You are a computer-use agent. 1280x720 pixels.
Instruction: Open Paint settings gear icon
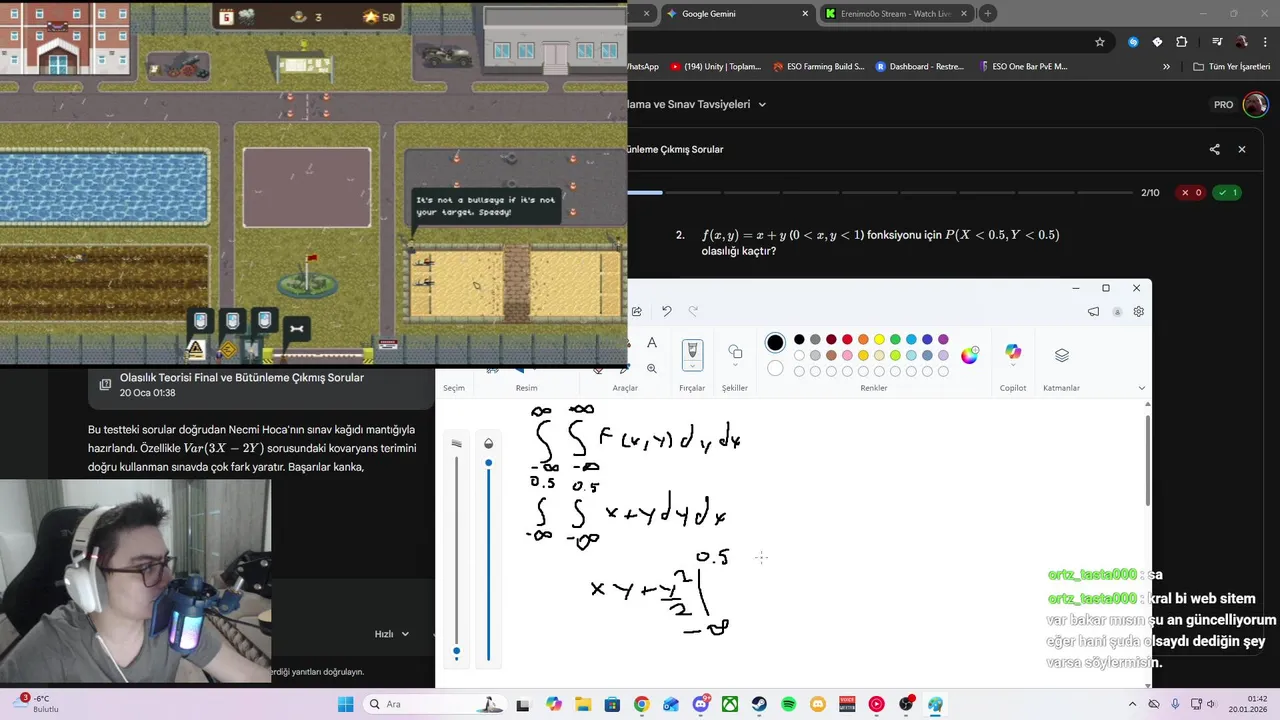point(1138,312)
